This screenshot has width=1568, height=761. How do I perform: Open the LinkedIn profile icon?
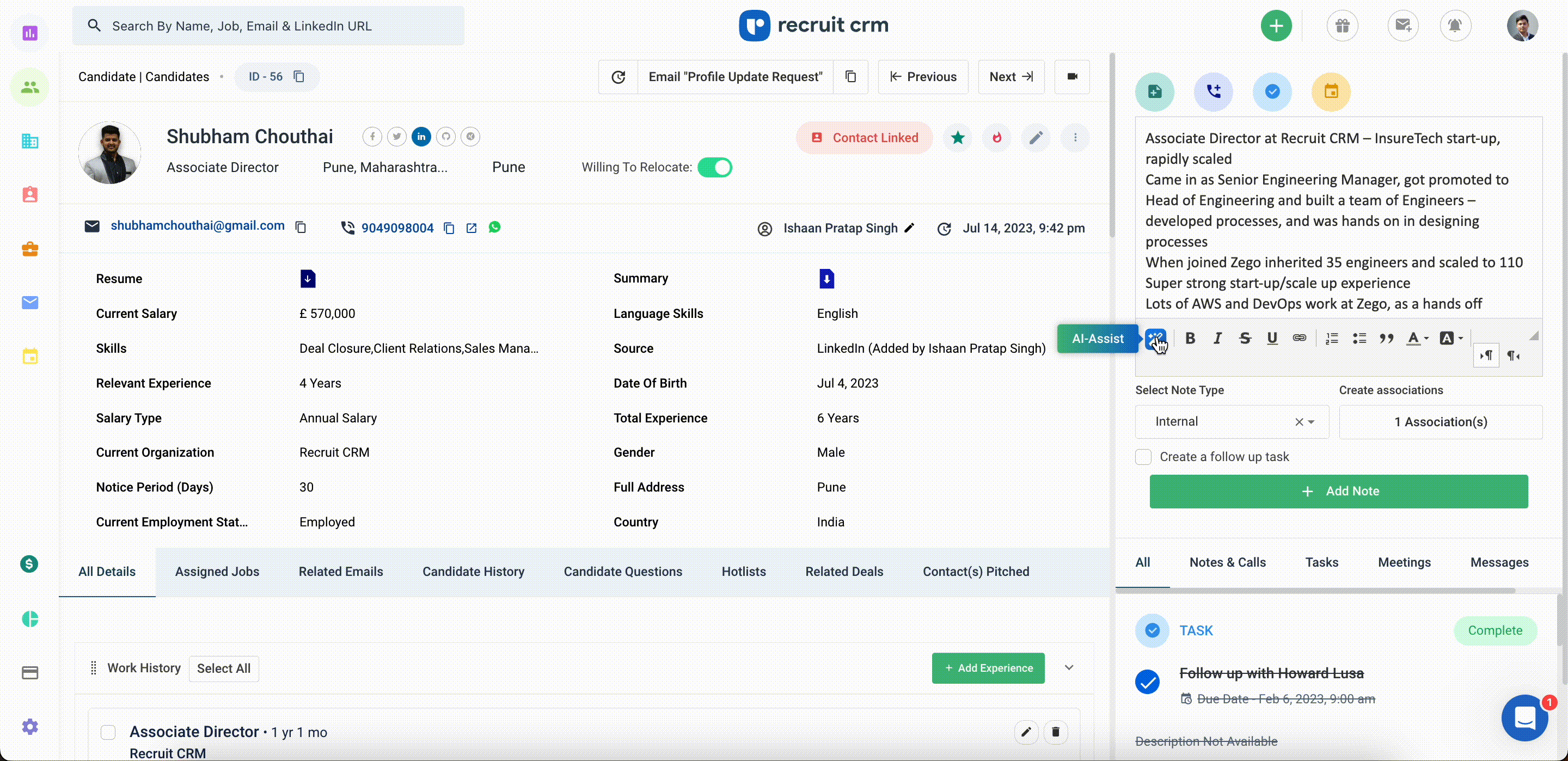(x=421, y=136)
